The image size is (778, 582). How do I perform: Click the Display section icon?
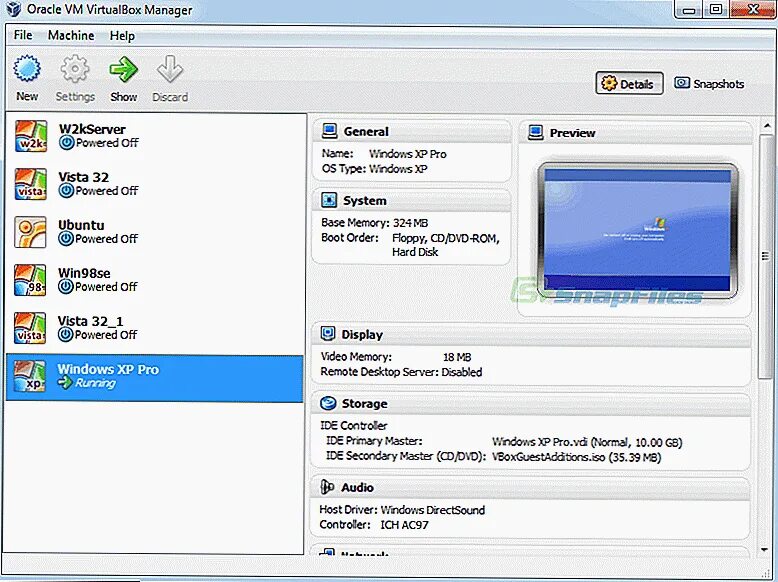pyautogui.click(x=327, y=334)
